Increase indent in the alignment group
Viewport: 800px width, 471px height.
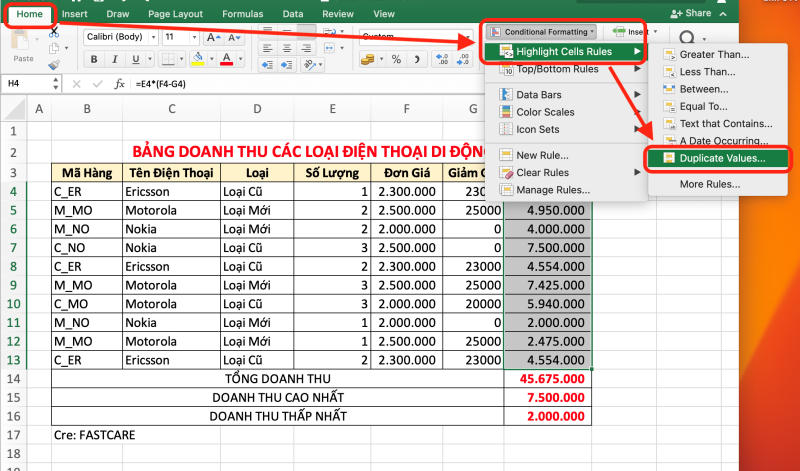(x=287, y=65)
